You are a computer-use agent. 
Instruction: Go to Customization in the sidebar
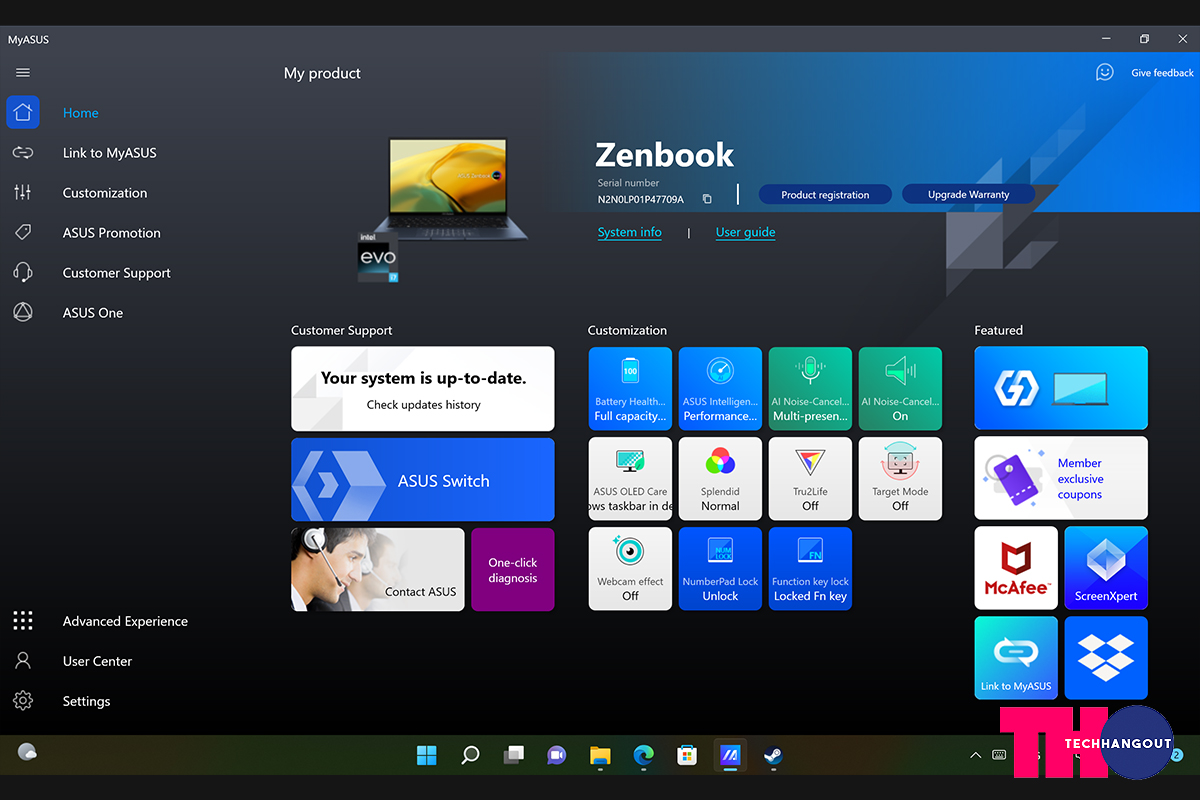105,193
